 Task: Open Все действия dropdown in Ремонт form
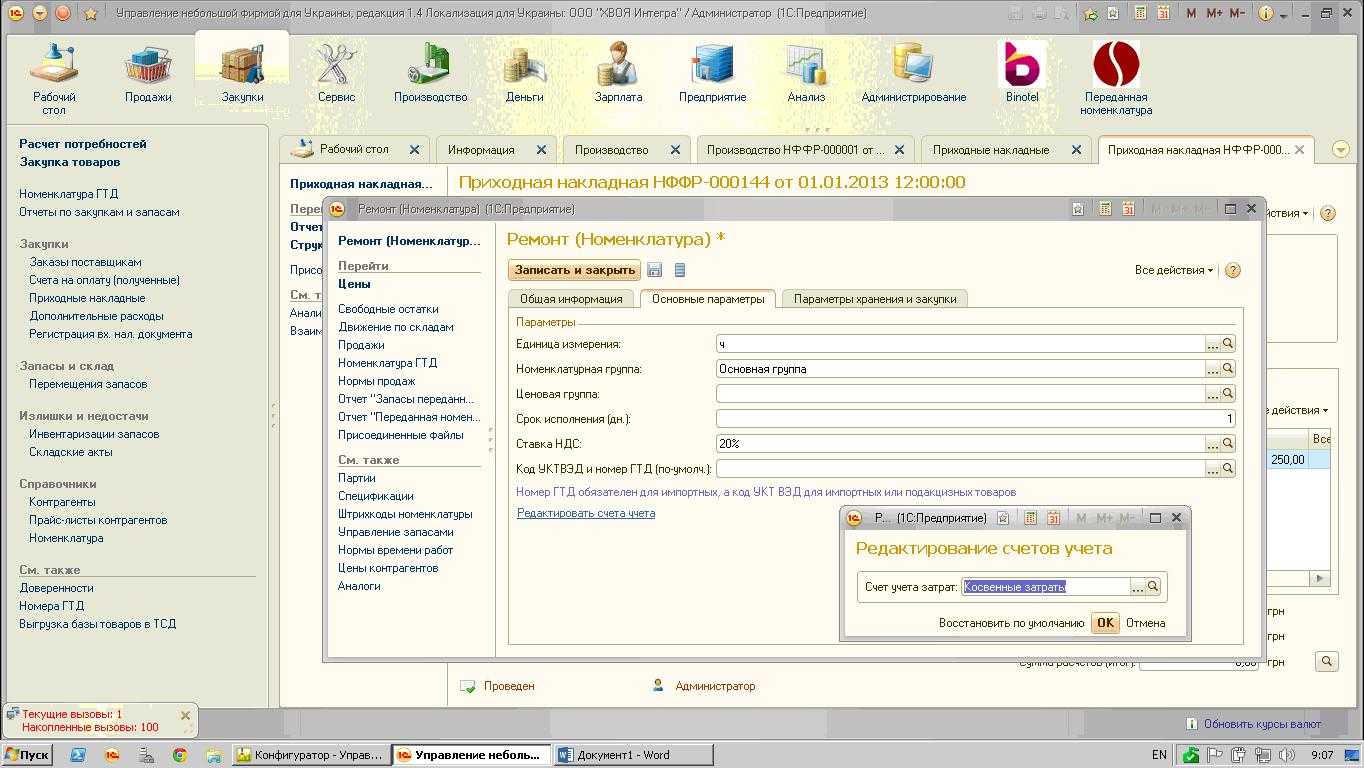coord(1174,270)
